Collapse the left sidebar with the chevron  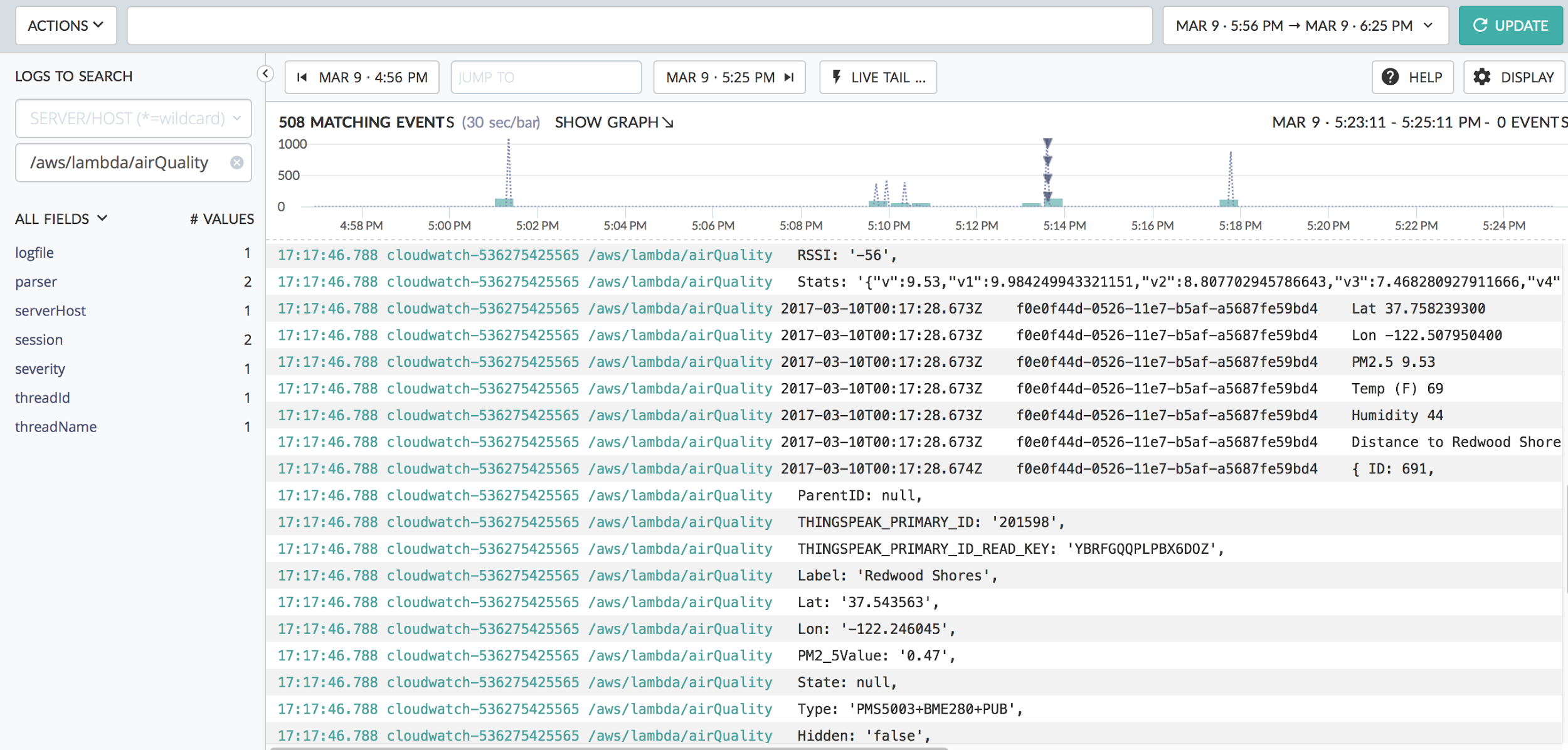[265, 74]
